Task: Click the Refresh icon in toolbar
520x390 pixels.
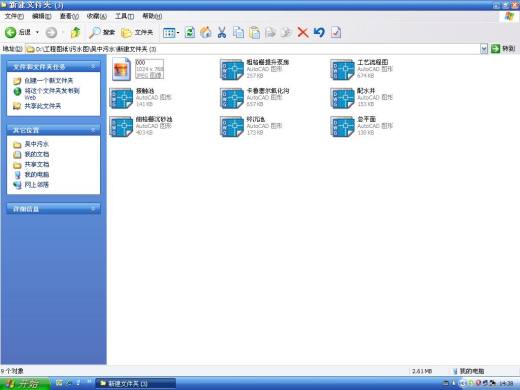Action: tap(190, 32)
